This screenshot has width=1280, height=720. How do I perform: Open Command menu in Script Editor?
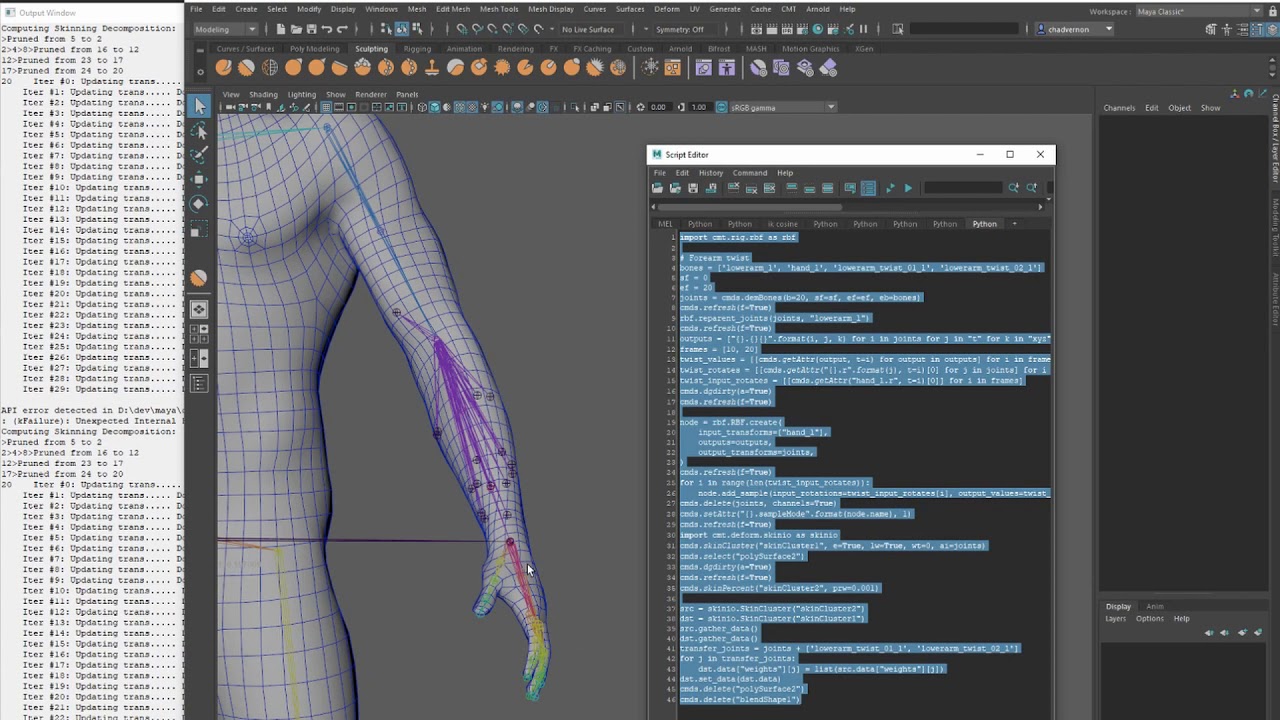pos(749,173)
